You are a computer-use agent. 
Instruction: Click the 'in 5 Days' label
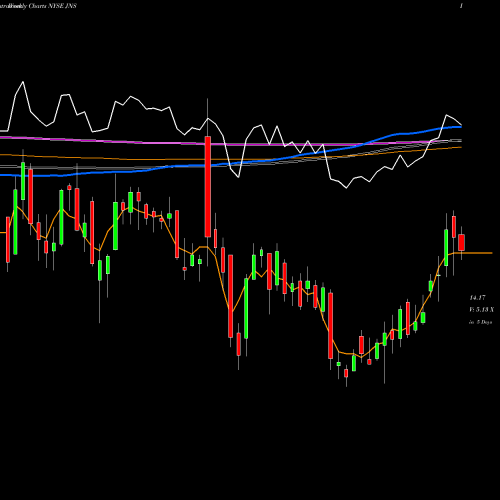click(480, 322)
